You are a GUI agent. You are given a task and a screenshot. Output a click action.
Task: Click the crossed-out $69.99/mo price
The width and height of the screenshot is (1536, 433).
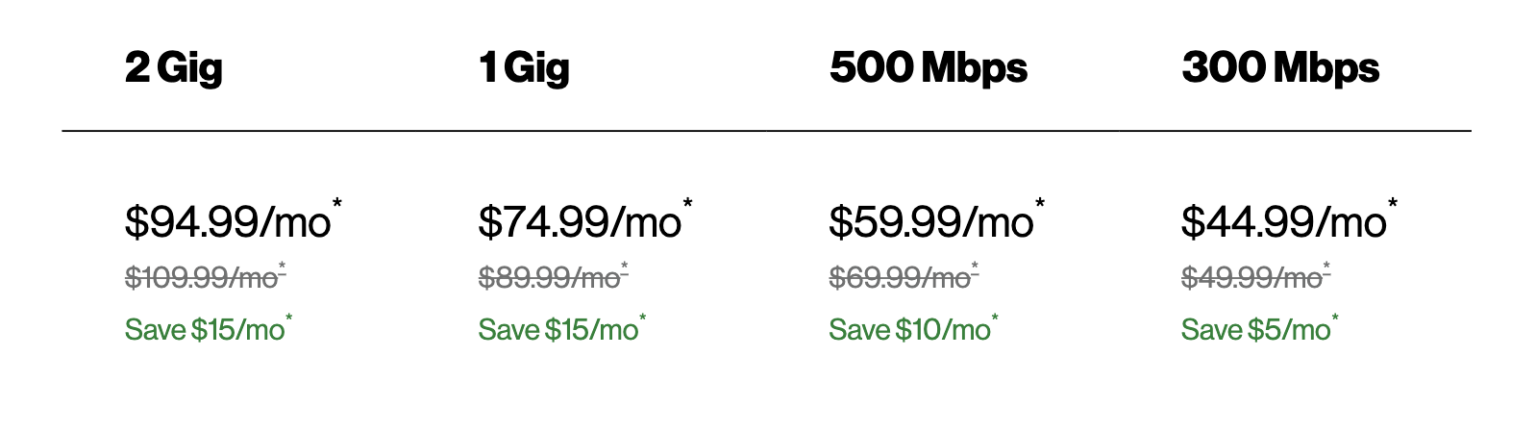click(899, 279)
